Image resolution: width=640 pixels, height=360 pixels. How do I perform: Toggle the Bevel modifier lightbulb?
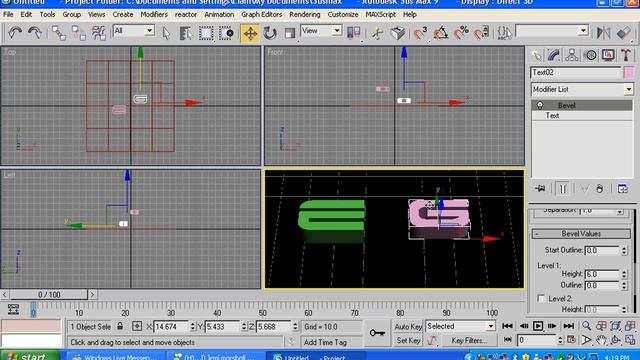pyautogui.click(x=540, y=105)
